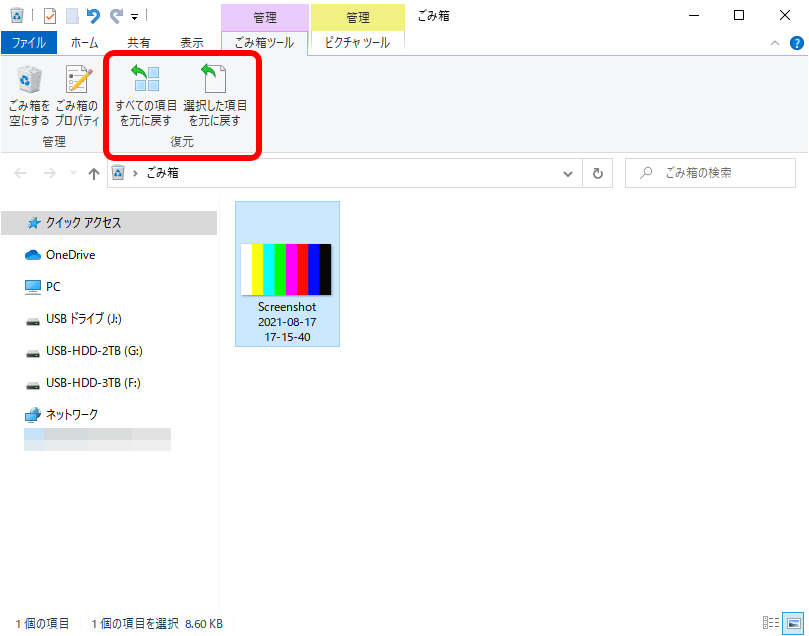The width and height of the screenshot is (809, 636).
Task: Empty the Recycle Bin (ごみ箱を空にする)
Action: coord(29,96)
